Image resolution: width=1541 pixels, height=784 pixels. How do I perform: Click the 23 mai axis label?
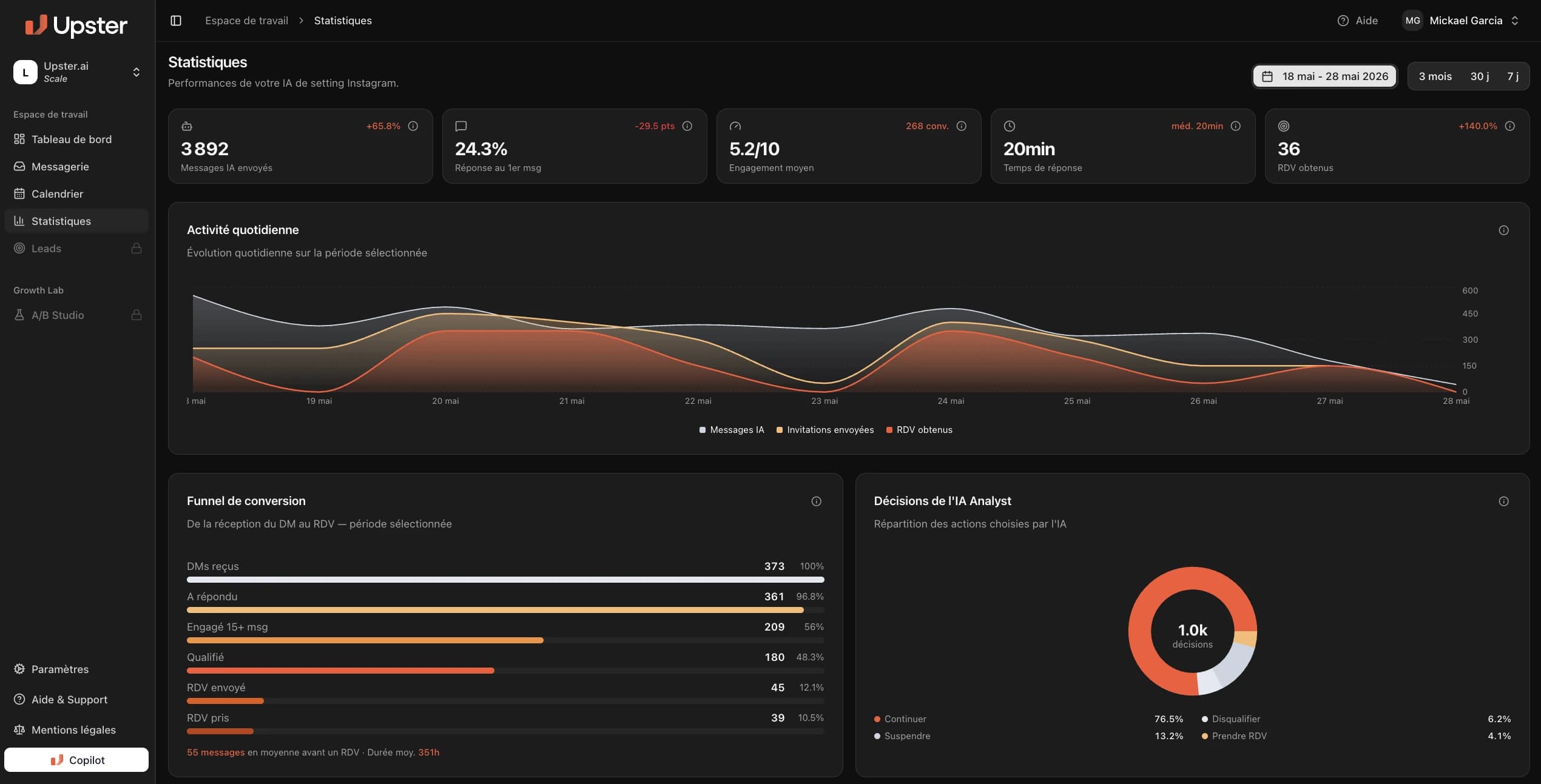coord(824,401)
